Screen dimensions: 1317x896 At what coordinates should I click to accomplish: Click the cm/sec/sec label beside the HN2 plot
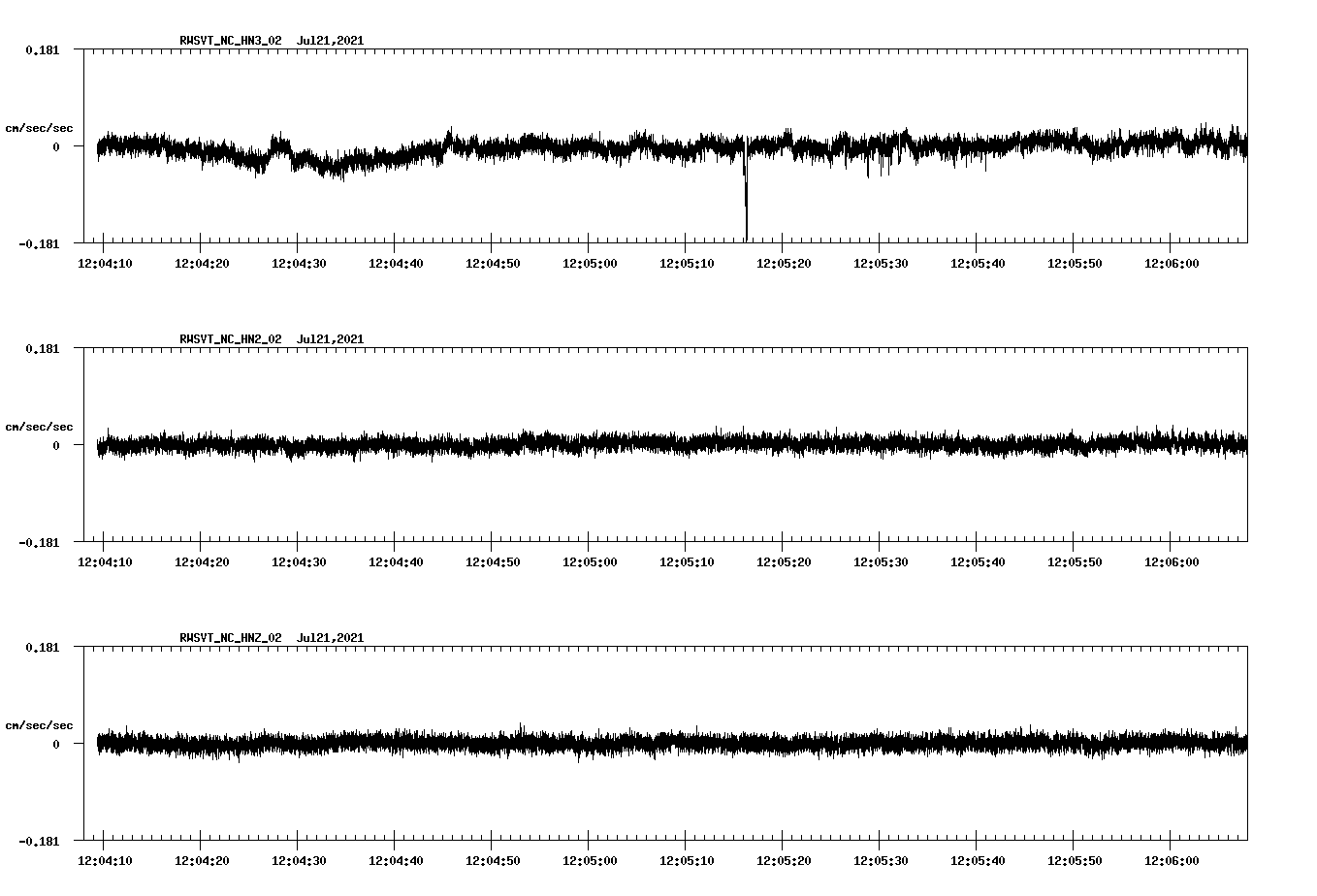(x=39, y=426)
